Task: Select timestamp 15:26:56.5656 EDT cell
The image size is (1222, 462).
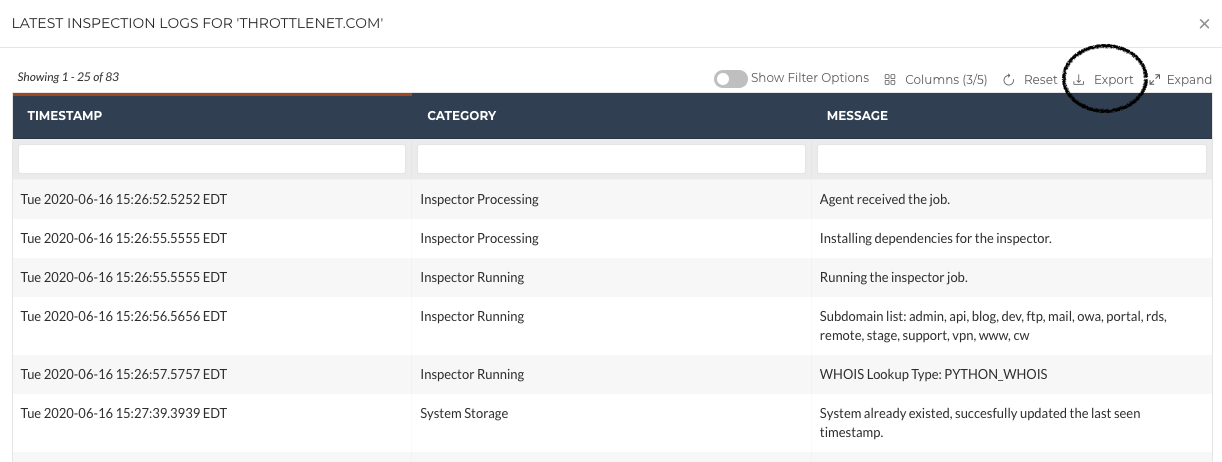Action: pyautogui.click(x=212, y=326)
